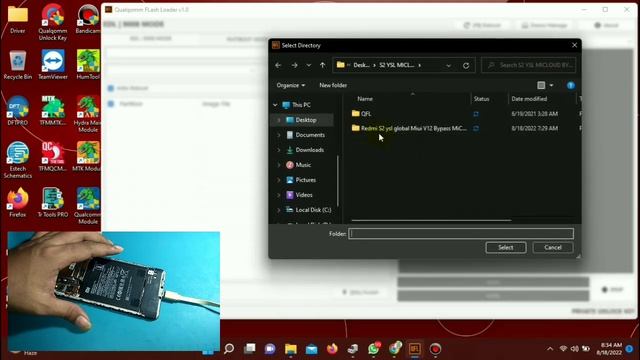Viewport: 640px width, 360px height.
Task: Sort by the Status column header
Action: pyautogui.click(x=482, y=99)
